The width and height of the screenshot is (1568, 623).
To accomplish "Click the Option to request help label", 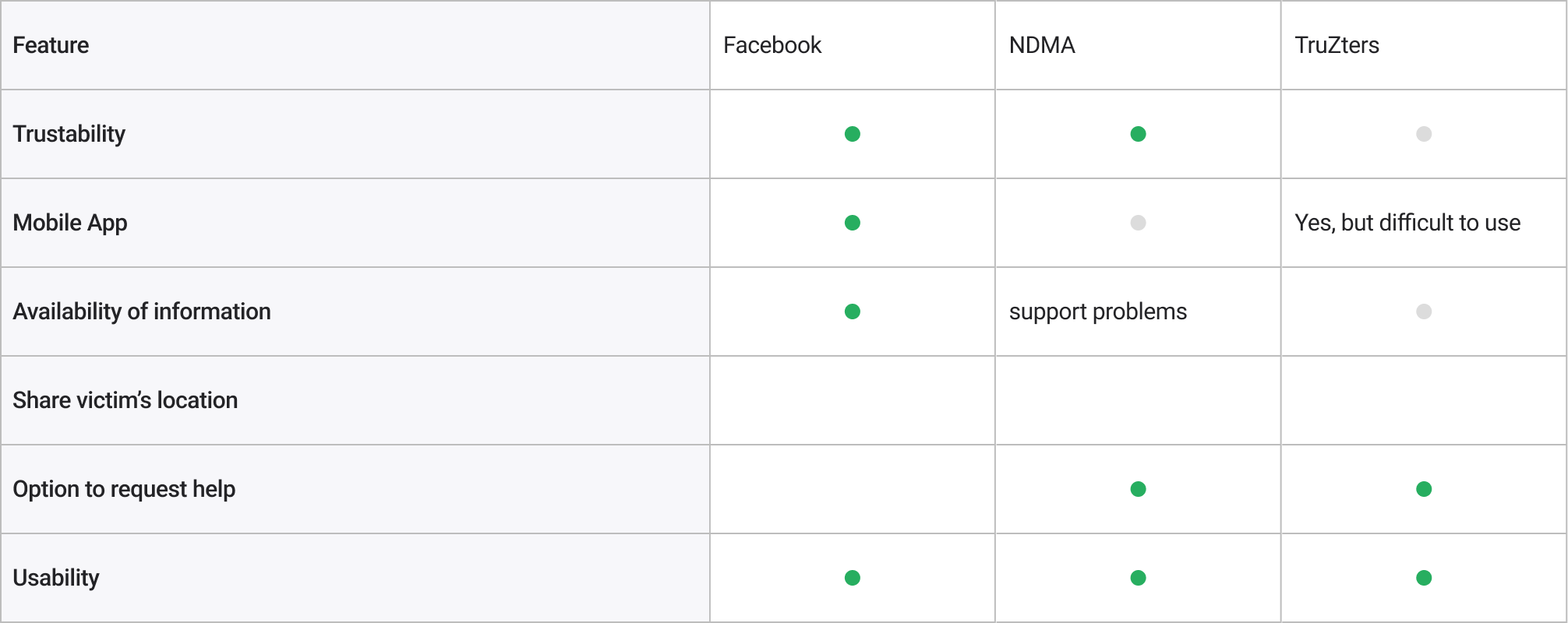I will coord(124,489).
